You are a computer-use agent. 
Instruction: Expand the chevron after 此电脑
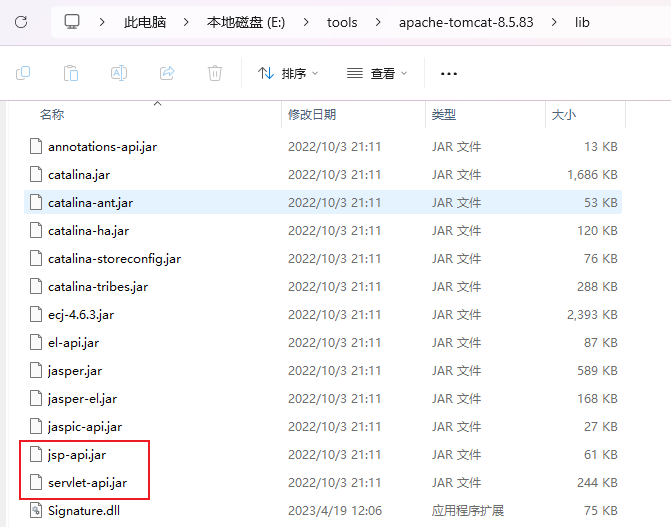186,22
